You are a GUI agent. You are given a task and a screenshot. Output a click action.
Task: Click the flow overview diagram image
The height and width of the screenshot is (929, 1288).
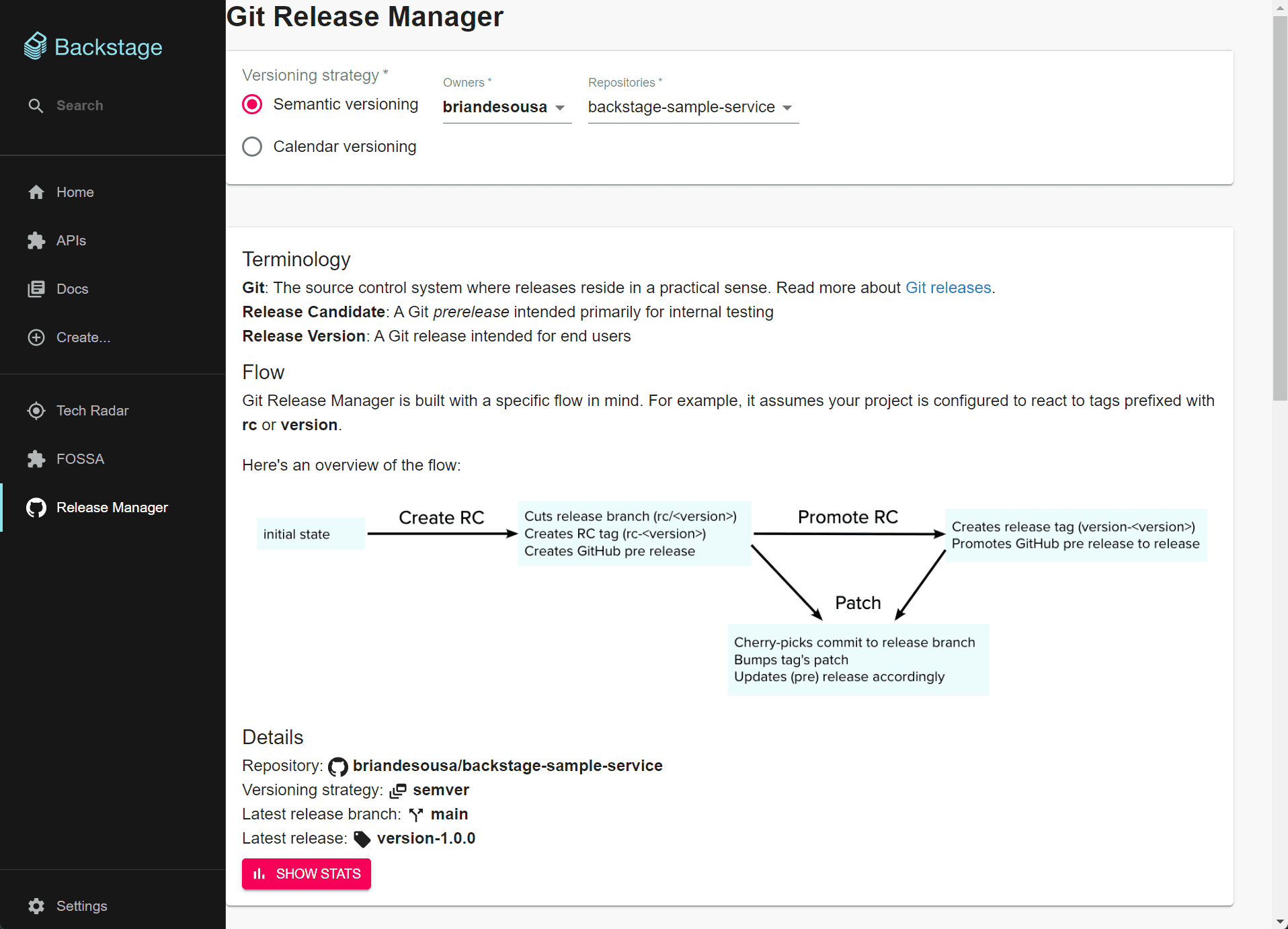[x=732, y=598]
